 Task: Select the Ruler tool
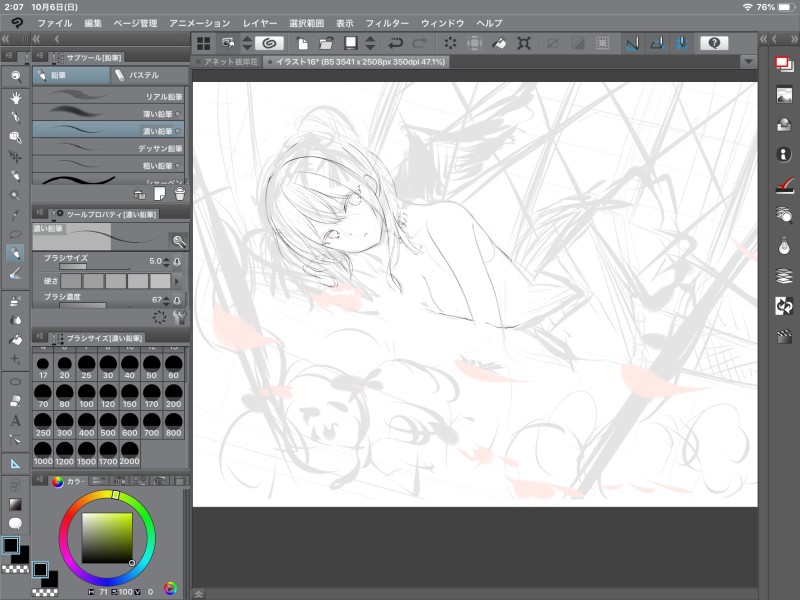[x=16, y=464]
